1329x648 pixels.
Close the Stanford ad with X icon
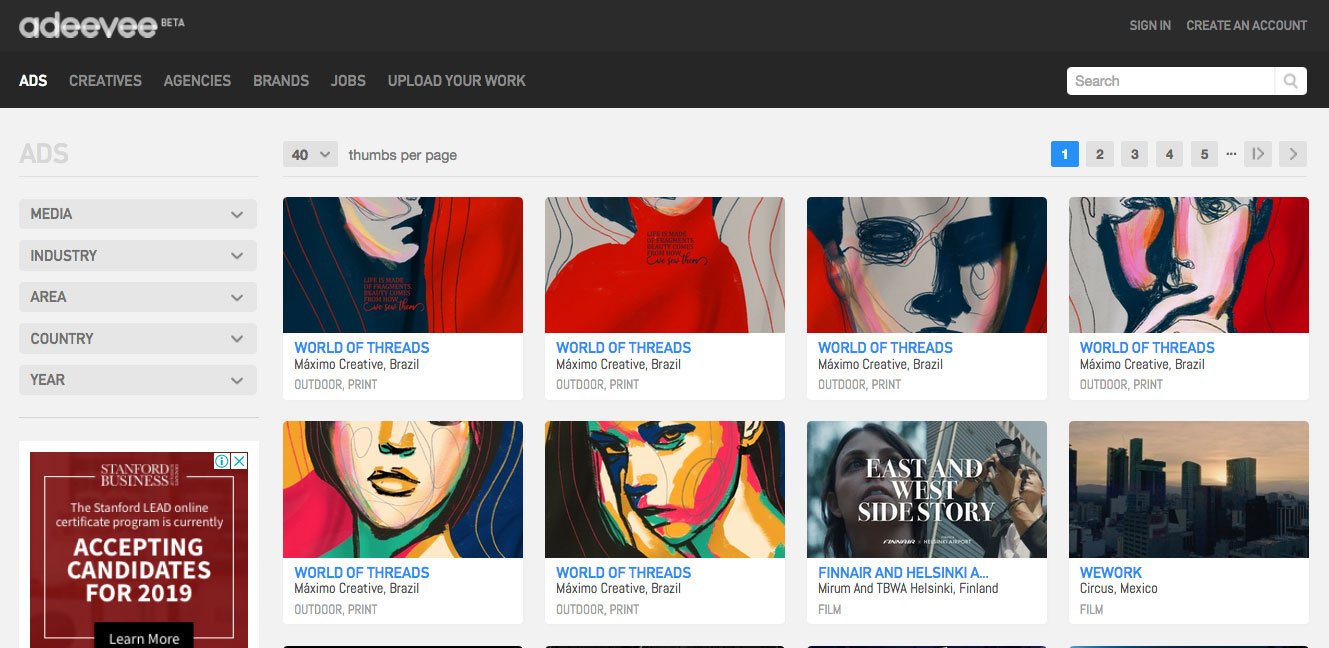point(239,461)
